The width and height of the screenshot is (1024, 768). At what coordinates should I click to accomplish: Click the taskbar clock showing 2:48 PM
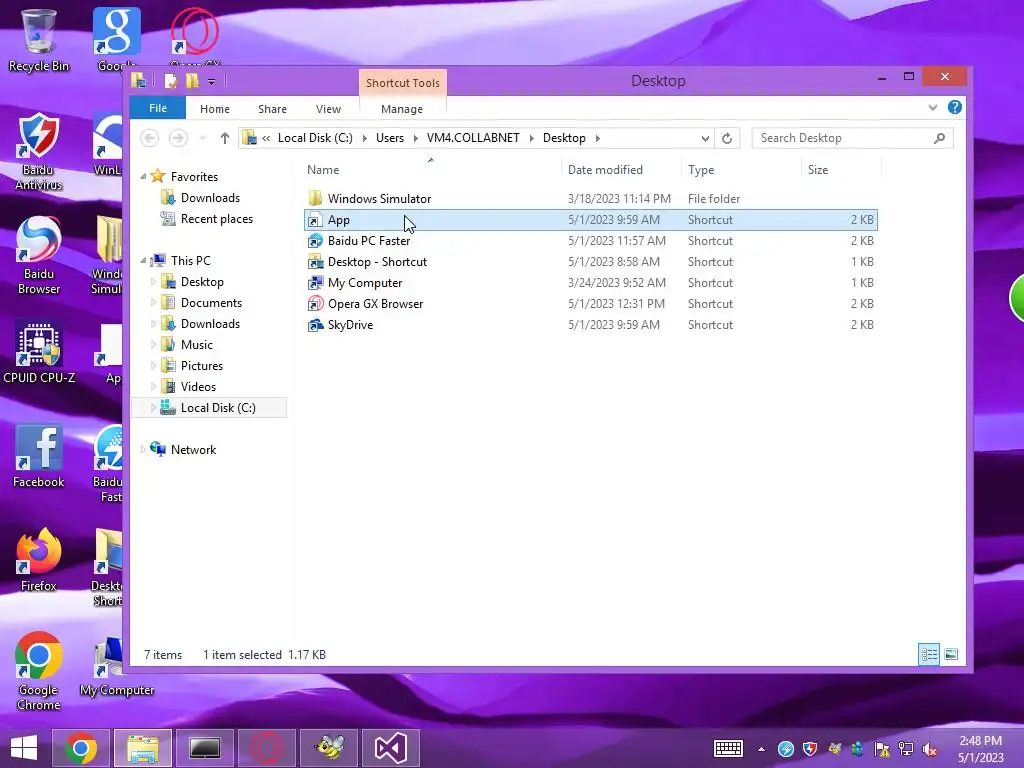(980, 749)
